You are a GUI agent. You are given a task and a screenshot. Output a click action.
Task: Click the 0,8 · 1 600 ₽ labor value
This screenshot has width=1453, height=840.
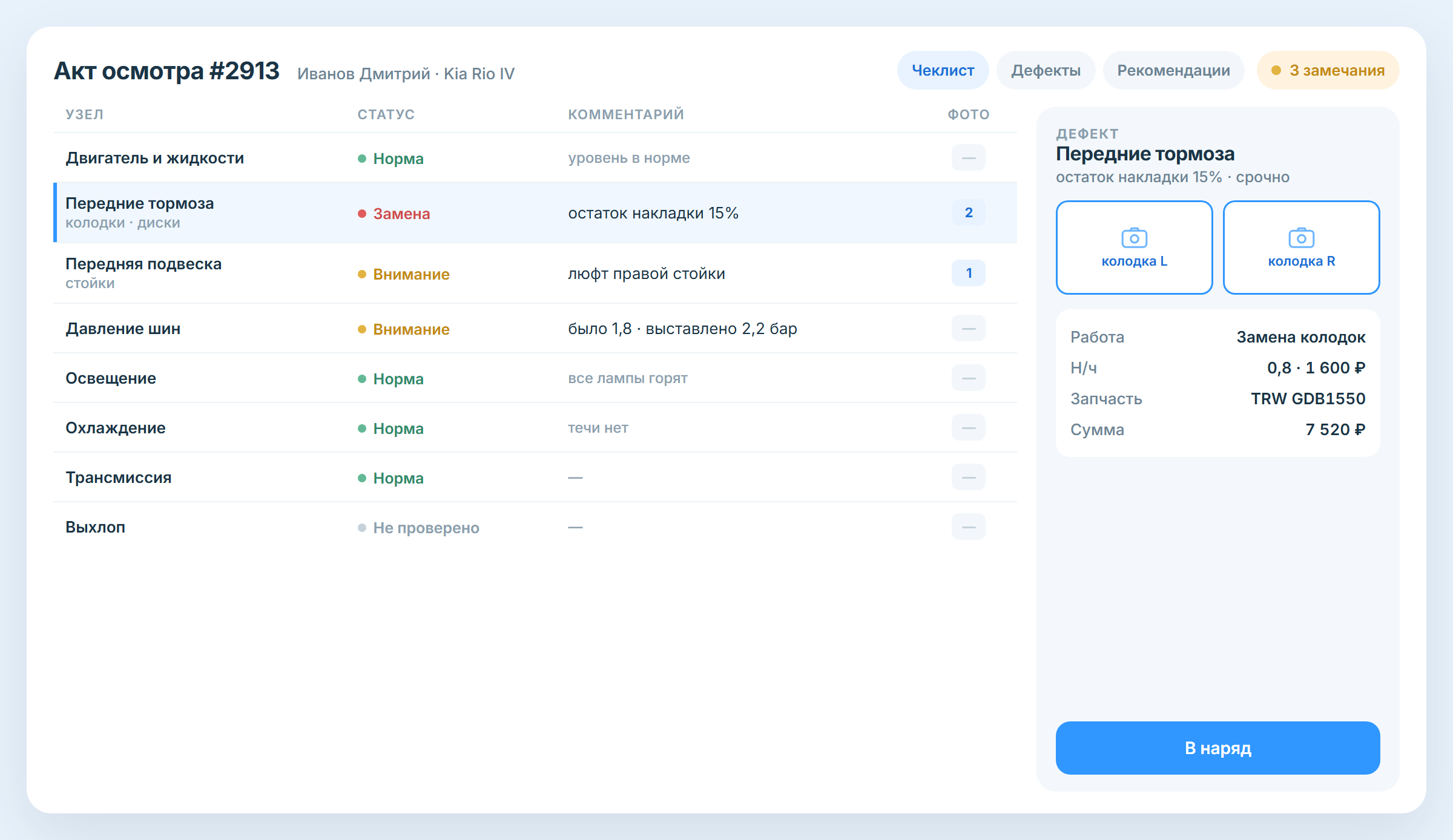tap(1316, 368)
